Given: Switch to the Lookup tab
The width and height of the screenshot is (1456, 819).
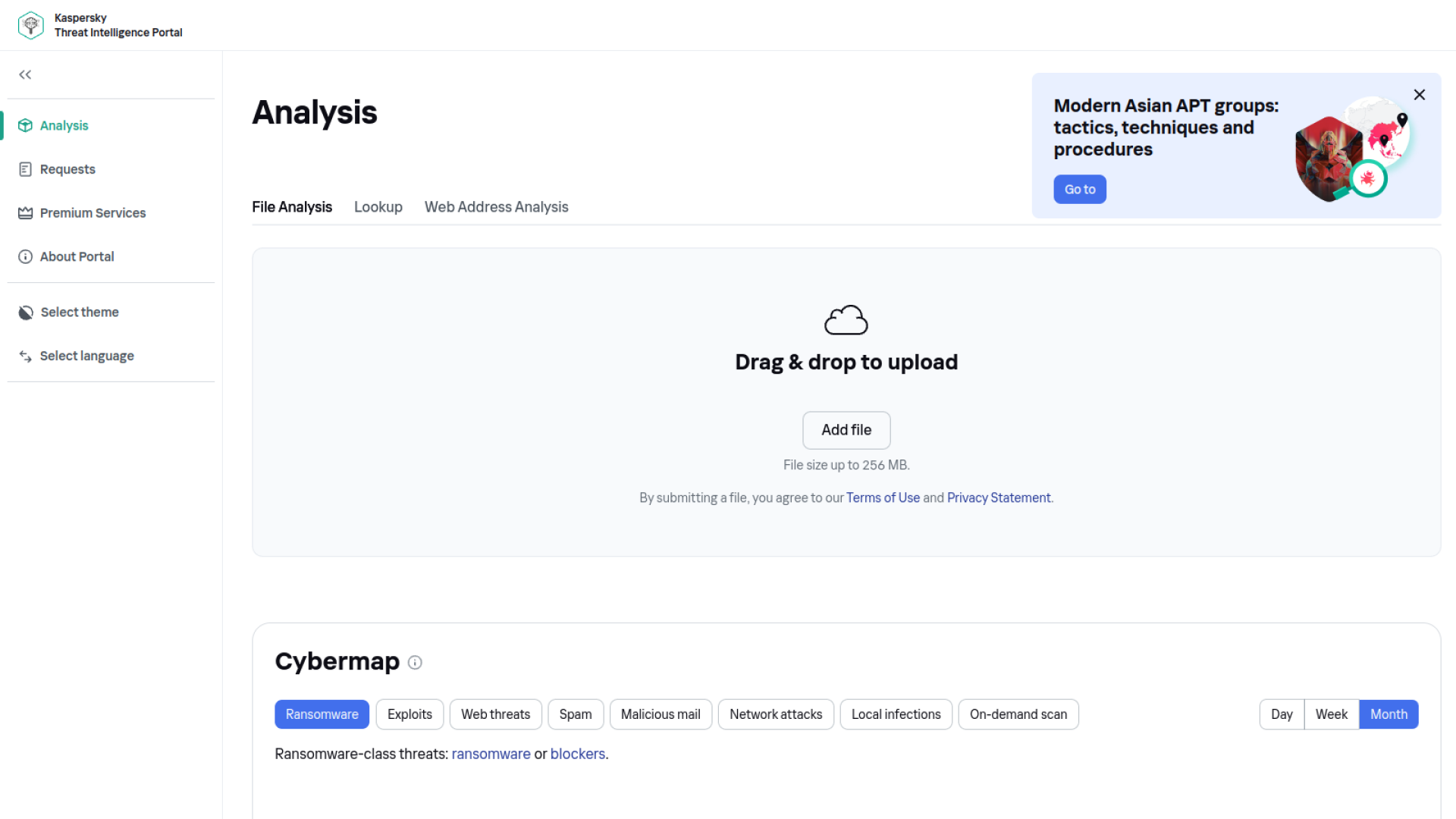Looking at the screenshot, I should 378,207.
